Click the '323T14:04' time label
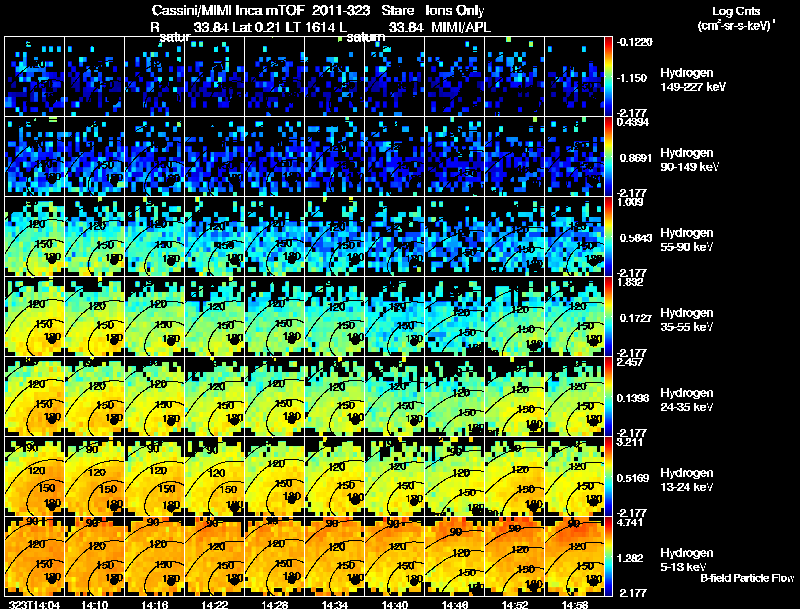 pyautogui.click(x=34, y=604)
